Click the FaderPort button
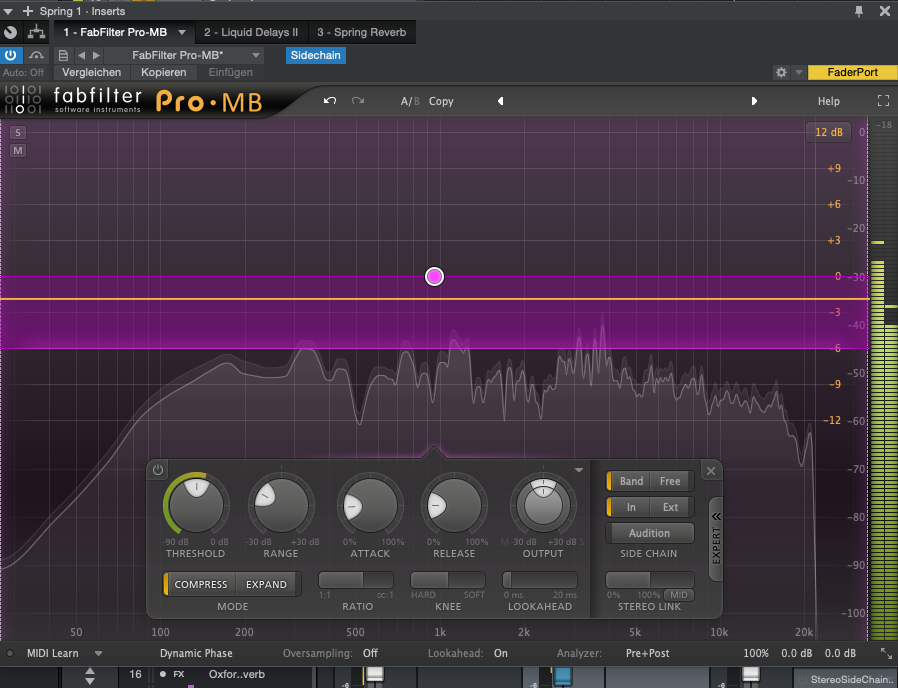Viewport: 898px width, 688px height. (852, 72)
